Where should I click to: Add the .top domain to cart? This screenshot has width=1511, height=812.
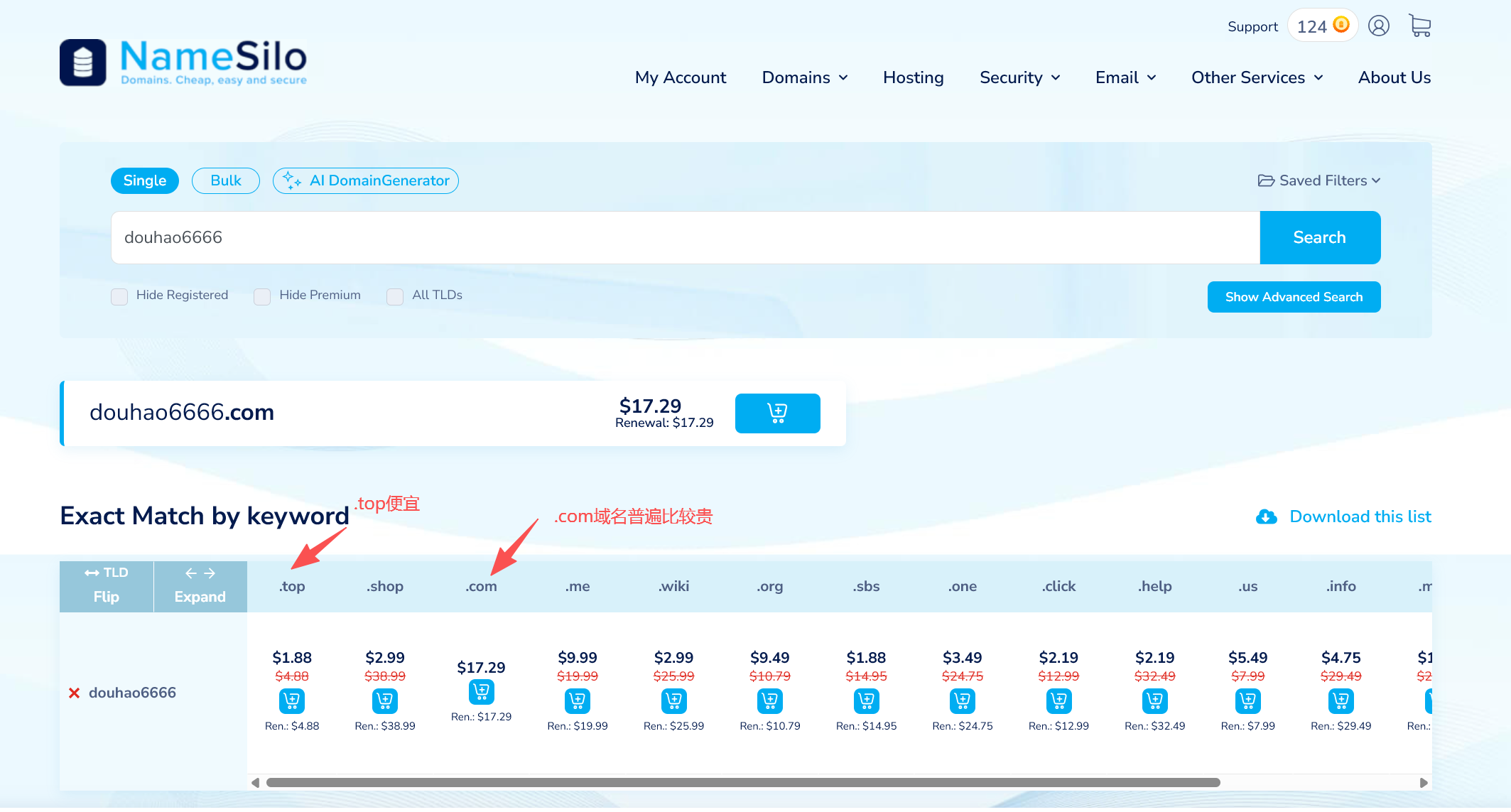292,701
